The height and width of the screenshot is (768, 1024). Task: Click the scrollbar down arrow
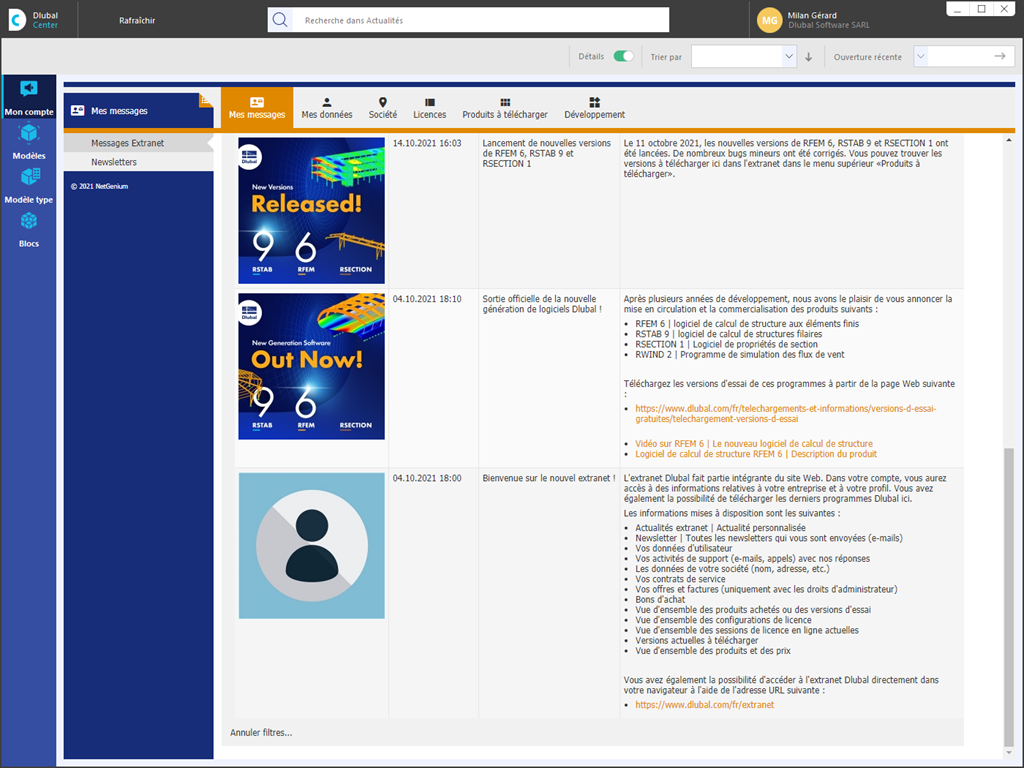point(1009,752)
